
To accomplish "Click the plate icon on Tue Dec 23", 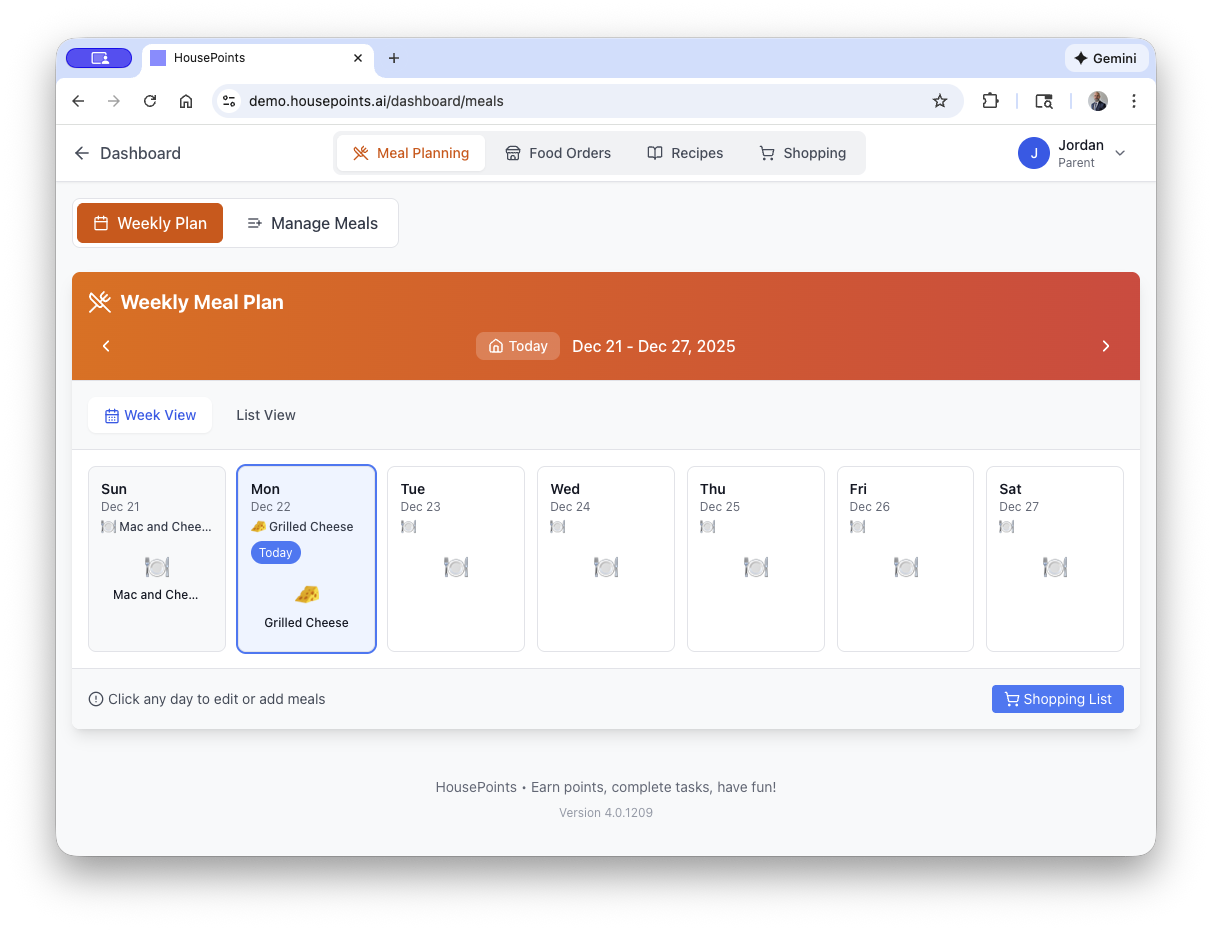I will point(456,568).
